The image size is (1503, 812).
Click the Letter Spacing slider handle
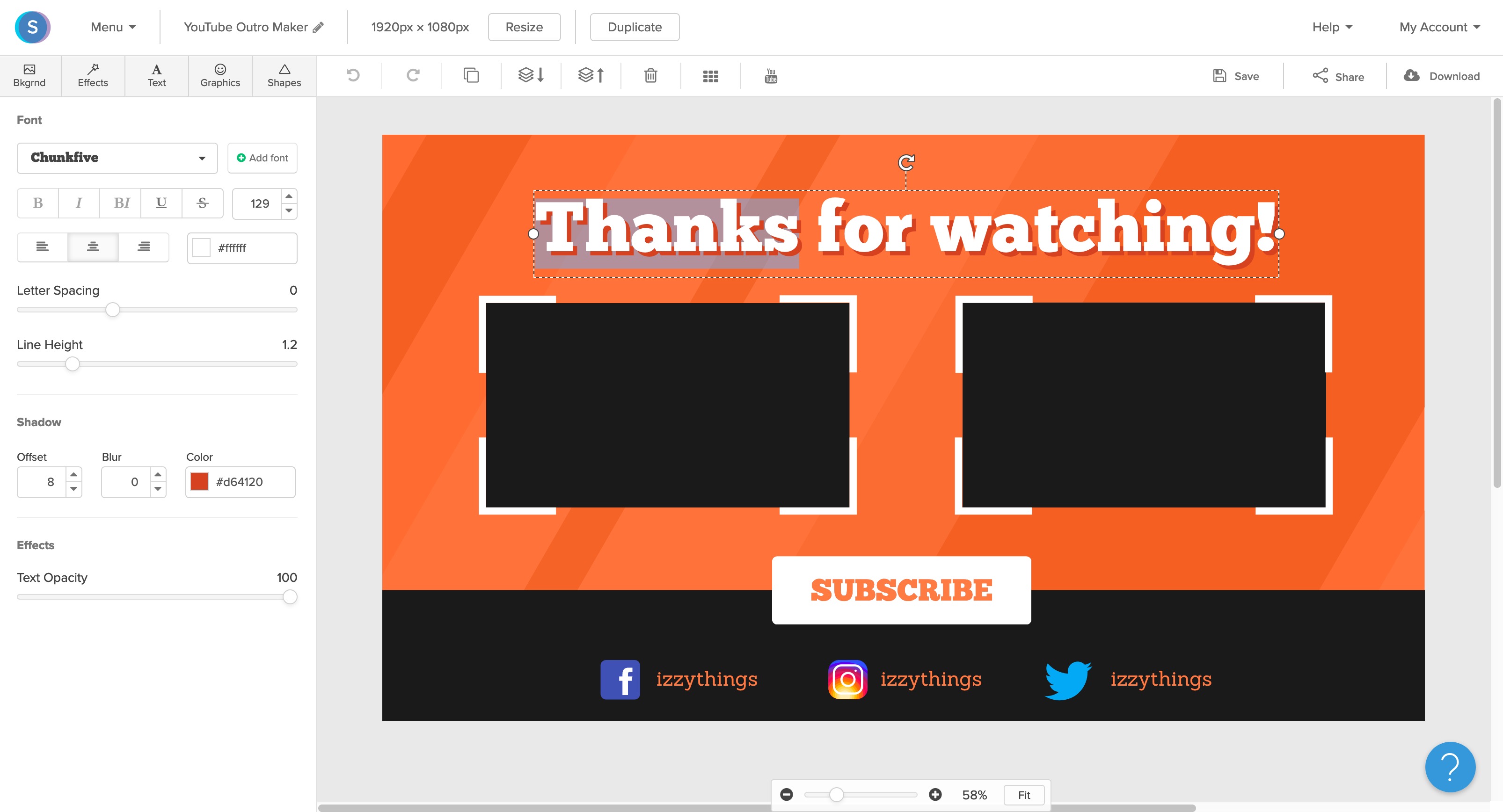coord(113,310)
